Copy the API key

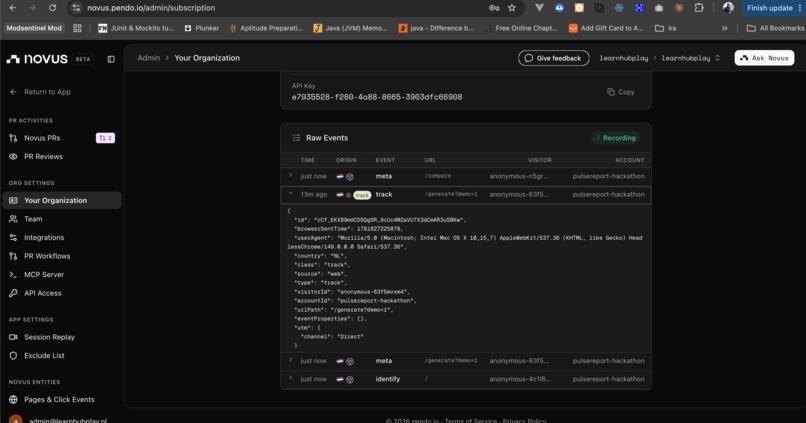pos(620,92)
